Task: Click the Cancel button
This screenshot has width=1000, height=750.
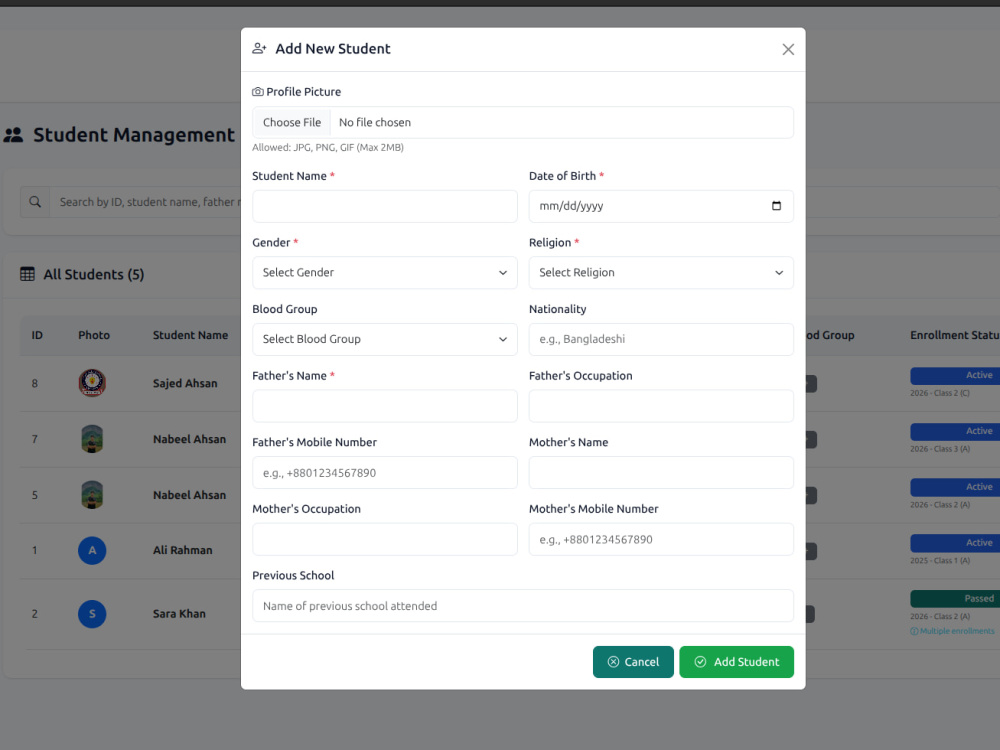Action: 633,662
